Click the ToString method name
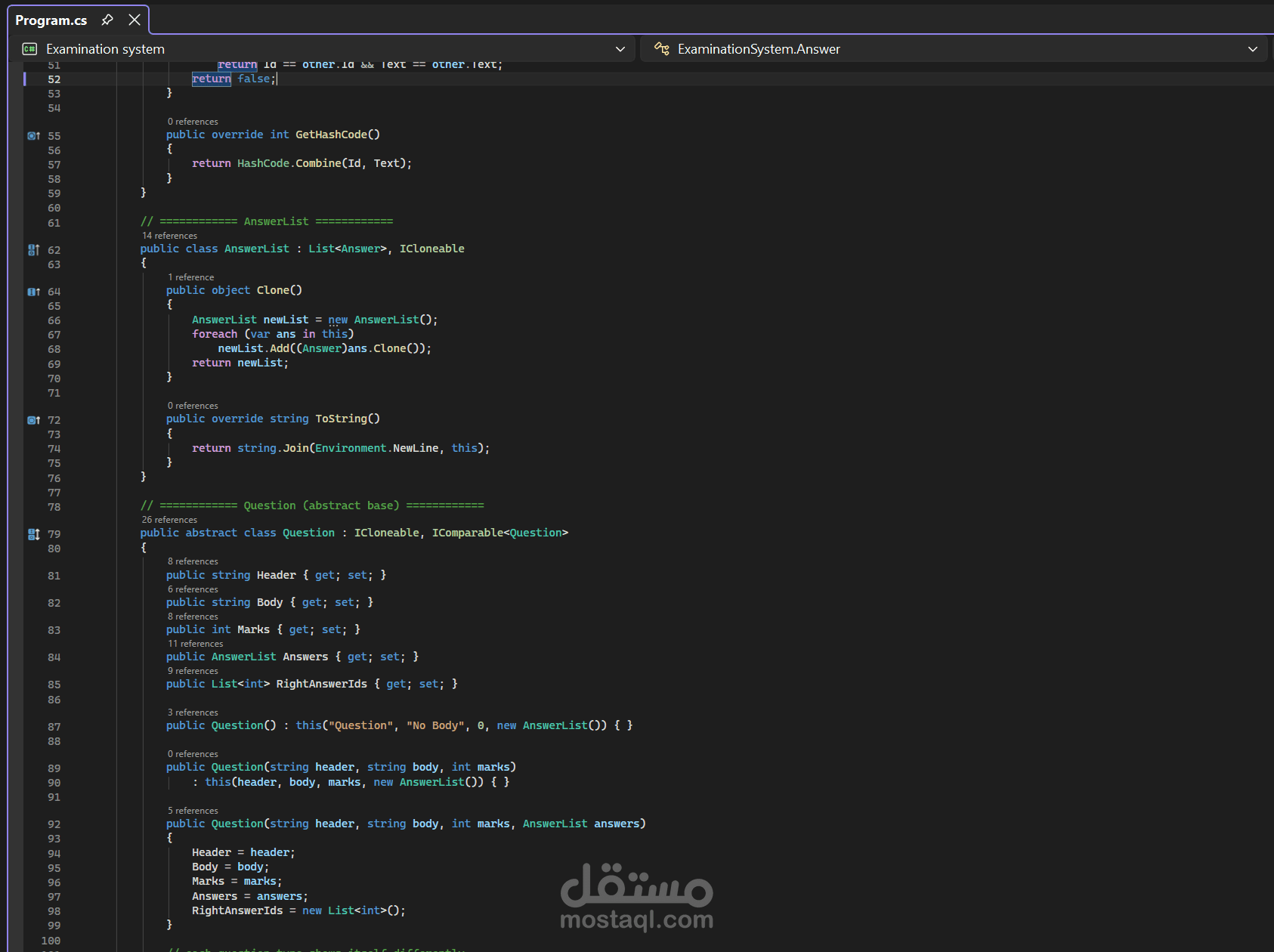Screen dimensions: 1274x952 [341, 419]
